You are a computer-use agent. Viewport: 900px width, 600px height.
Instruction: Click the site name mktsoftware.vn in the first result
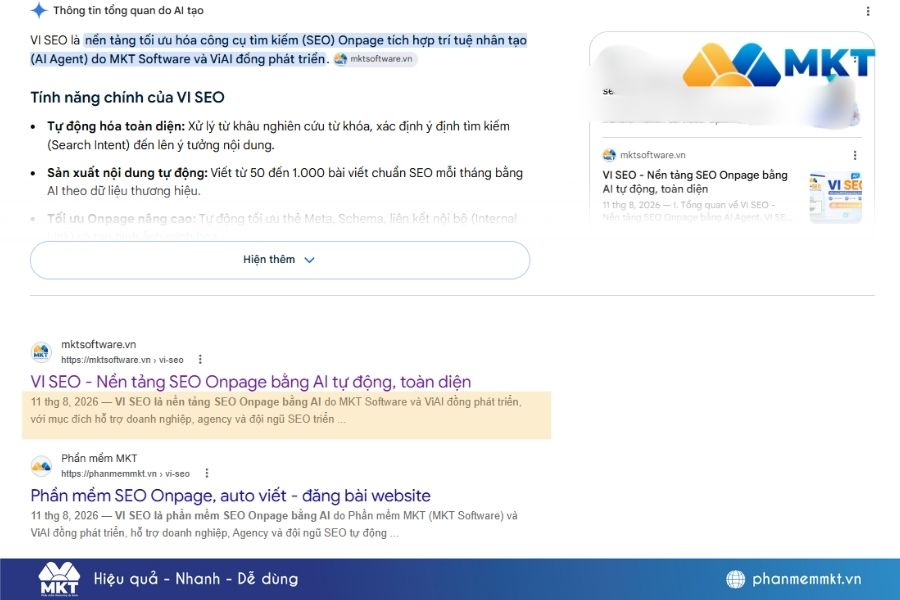tap(99, 344)
